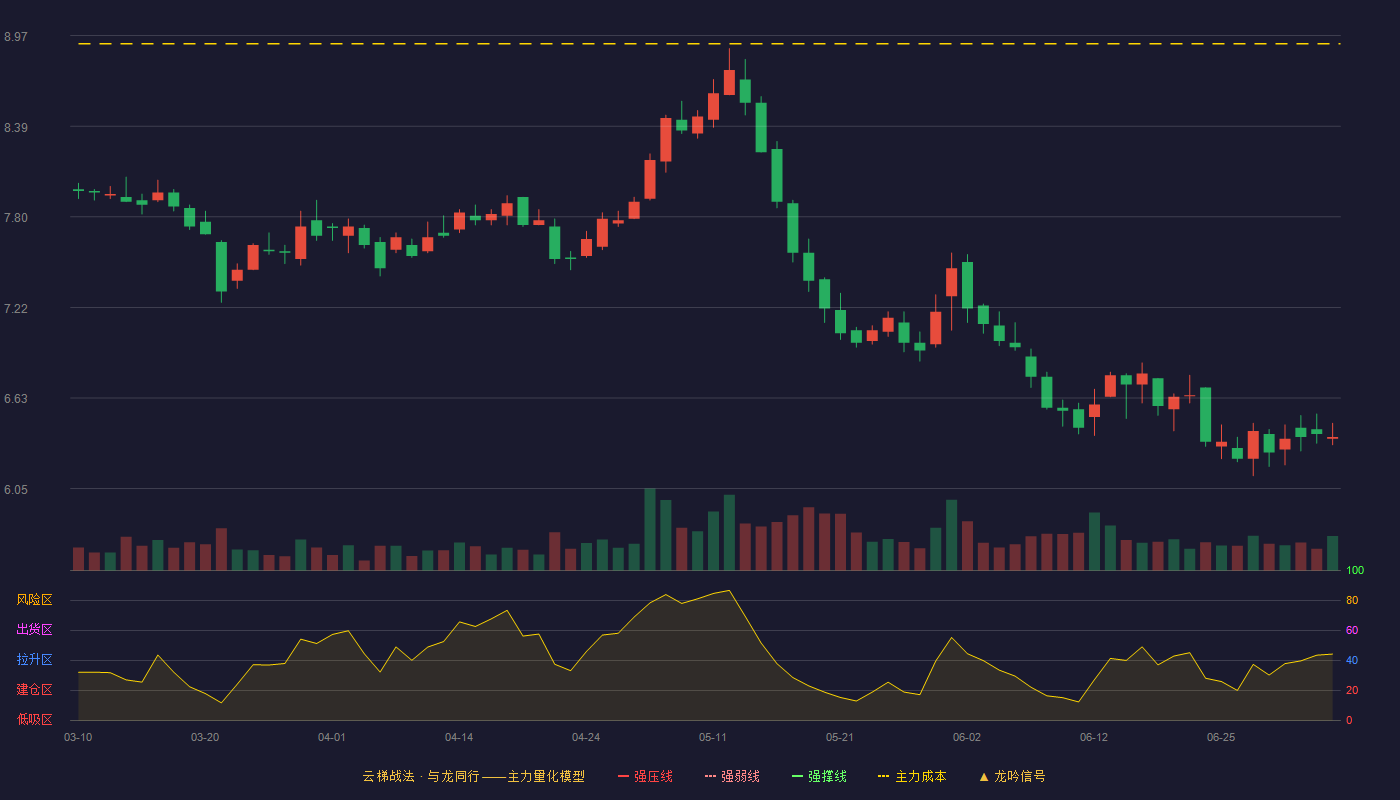Click the 6.05 price axis label
This screenshot has height=800, width=1400.
[x=16, y=489]
